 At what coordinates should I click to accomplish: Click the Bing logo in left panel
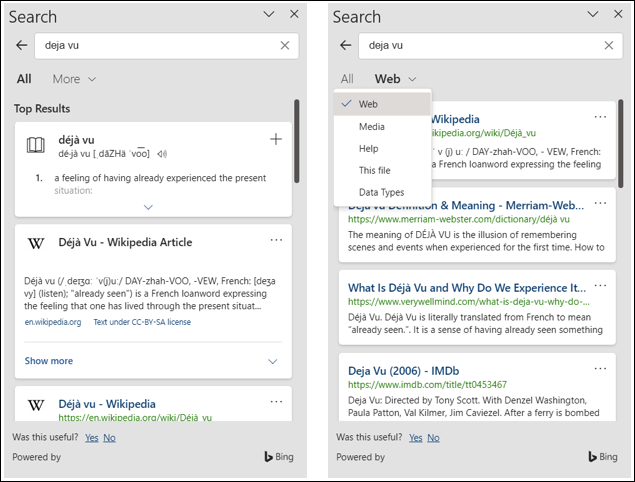(279, 457)
